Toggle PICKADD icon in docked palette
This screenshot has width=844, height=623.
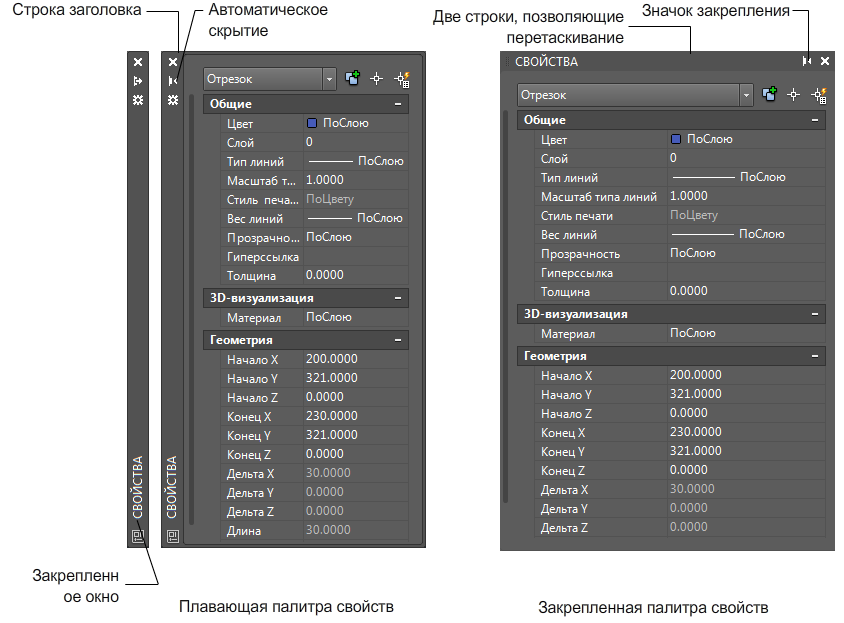point(769,95)
